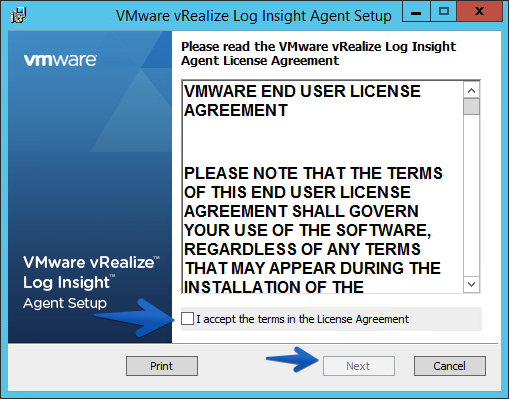Click the license scrollbar thumb
The image size is (509, 399).
point(471,107)
